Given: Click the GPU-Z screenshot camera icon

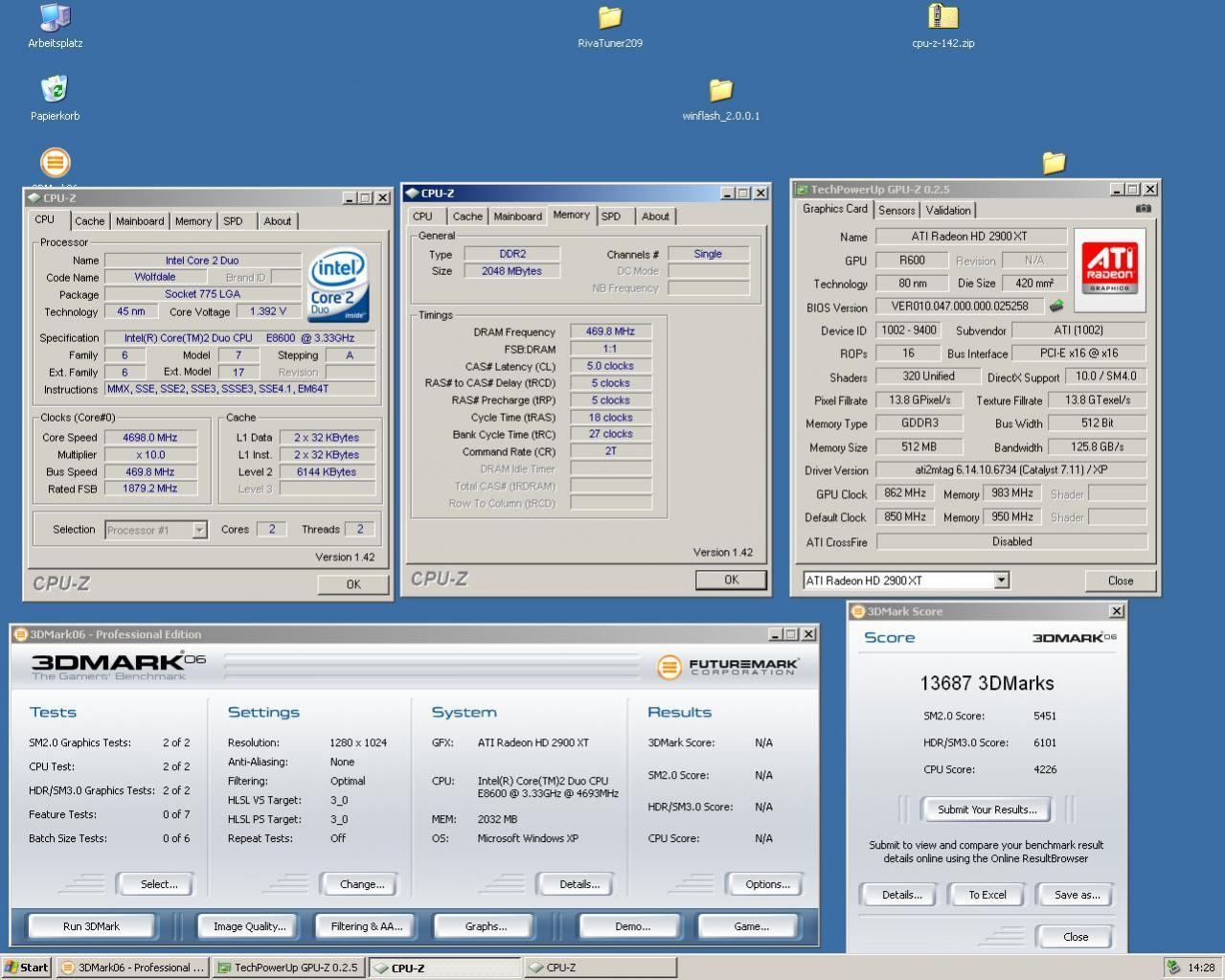Looking at the screenshot, I should coord(1143,208).
